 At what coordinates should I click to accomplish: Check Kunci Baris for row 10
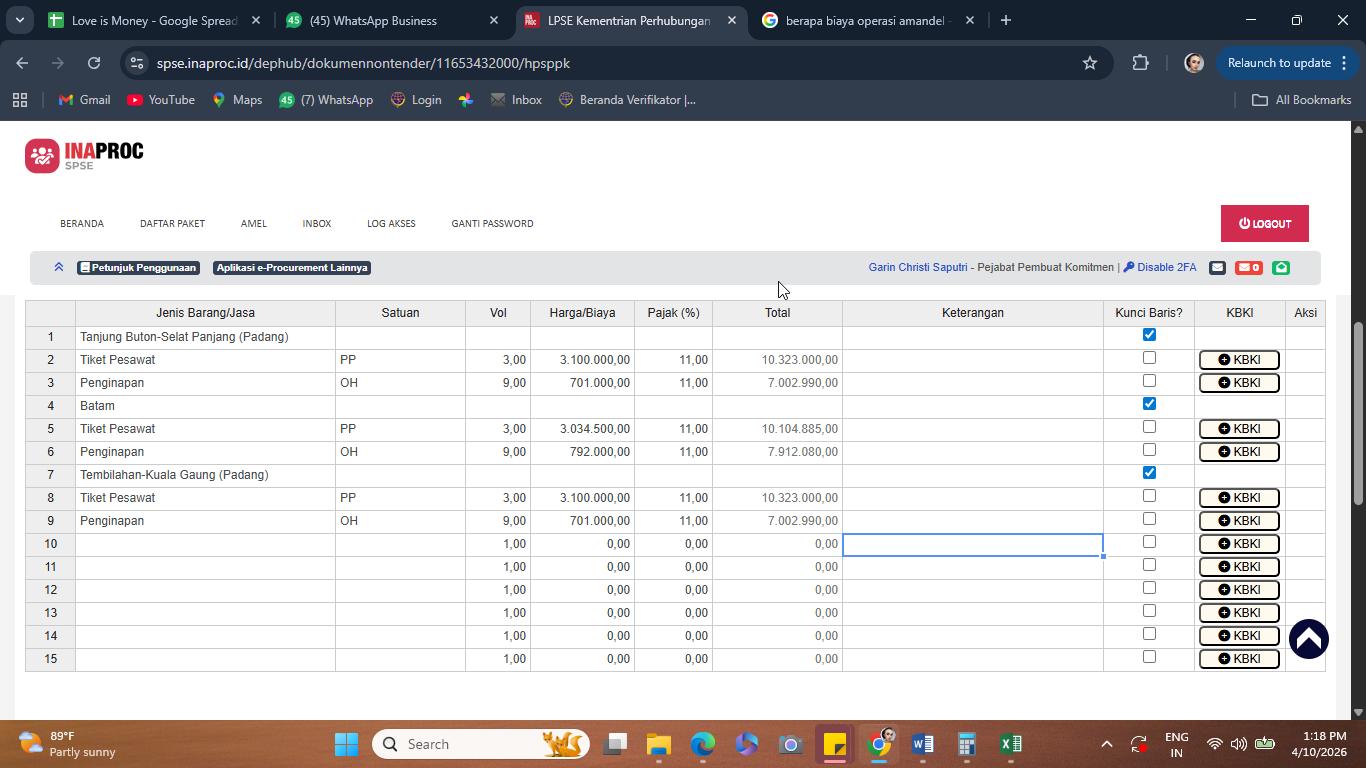(x=1149, y=542)
